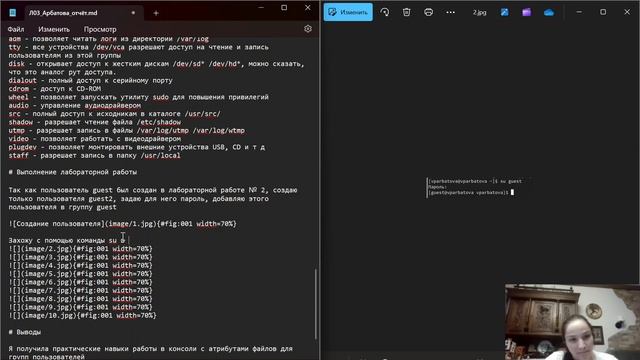
Task: Close the Л03_Арбатова_отчёт.md tab
Action: click(133, 13)
